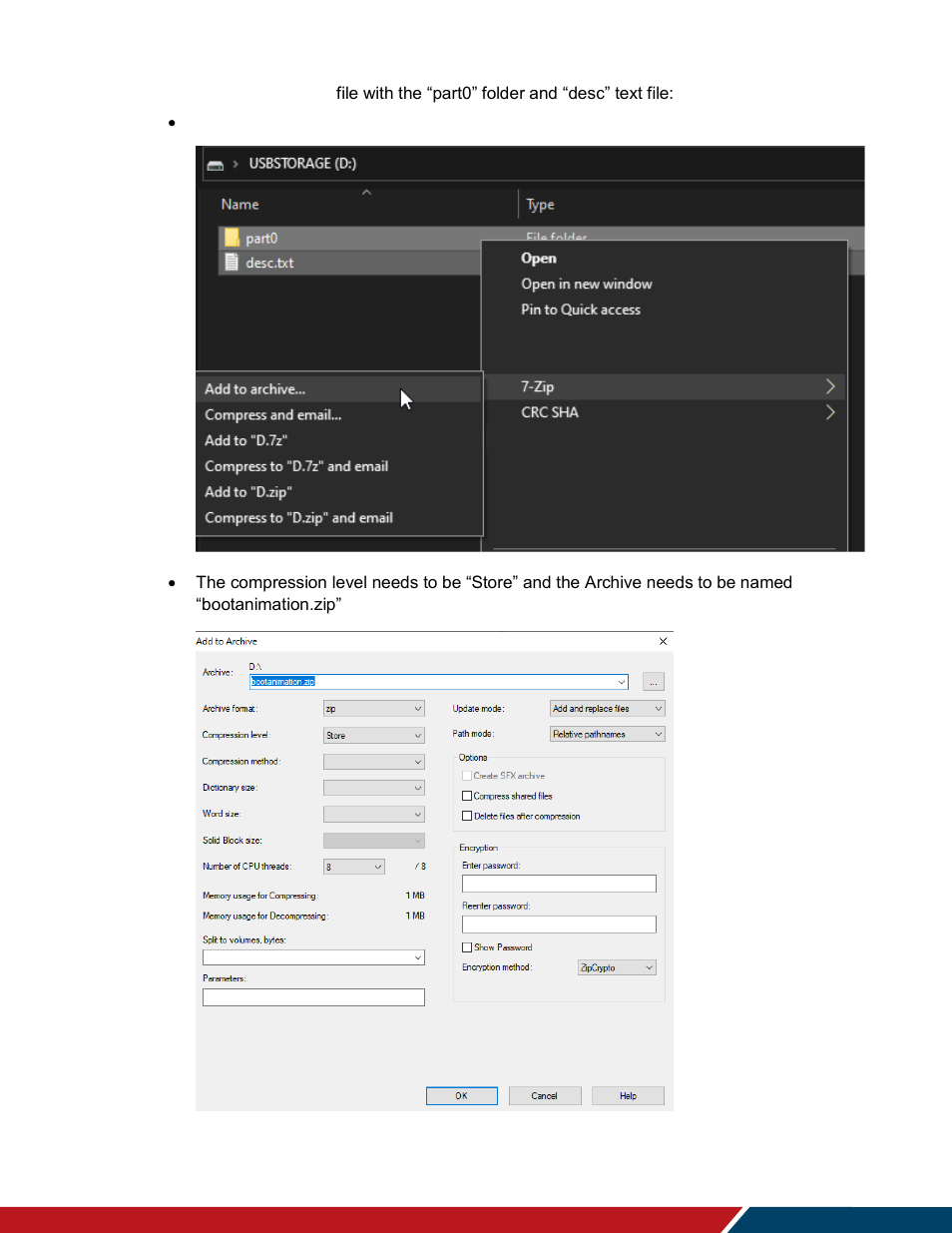952x1233 pixels.
Task: Click the browse "..." button
Action: click(x=653, y=683)
